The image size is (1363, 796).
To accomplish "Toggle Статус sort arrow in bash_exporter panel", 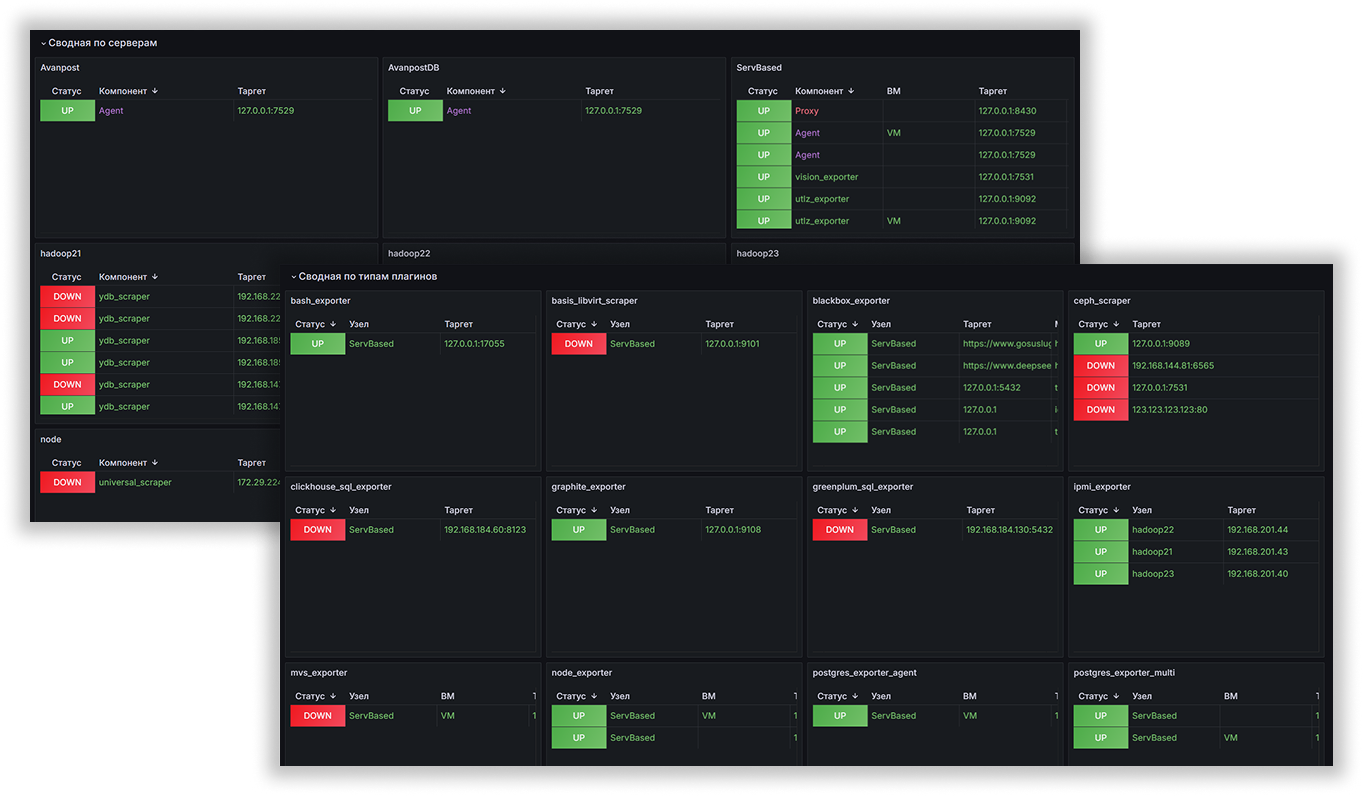I will pyautogui.click(x=333, y=324).
